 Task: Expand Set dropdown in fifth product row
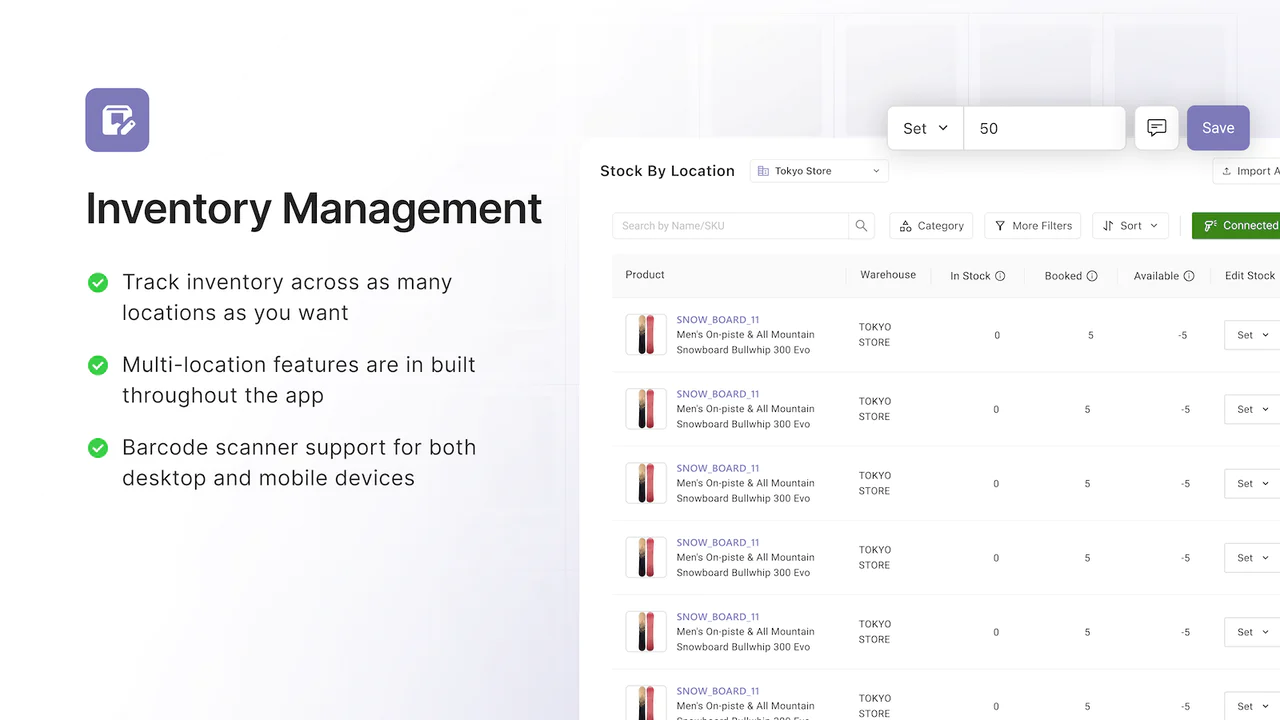pos(1252,632)
